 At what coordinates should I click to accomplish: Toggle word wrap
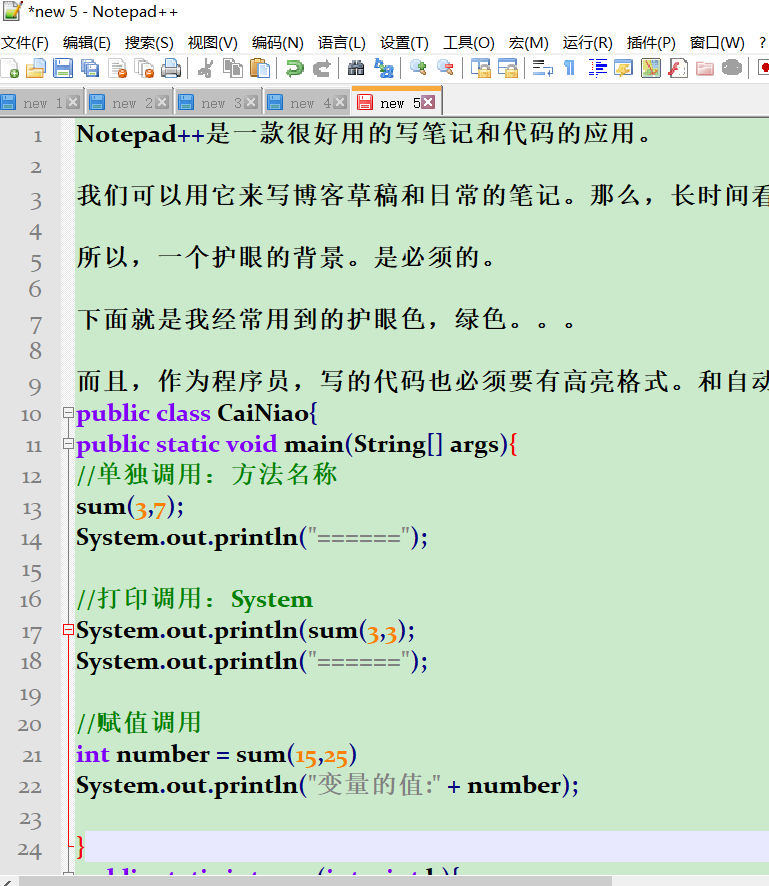[x=542, y=68]
